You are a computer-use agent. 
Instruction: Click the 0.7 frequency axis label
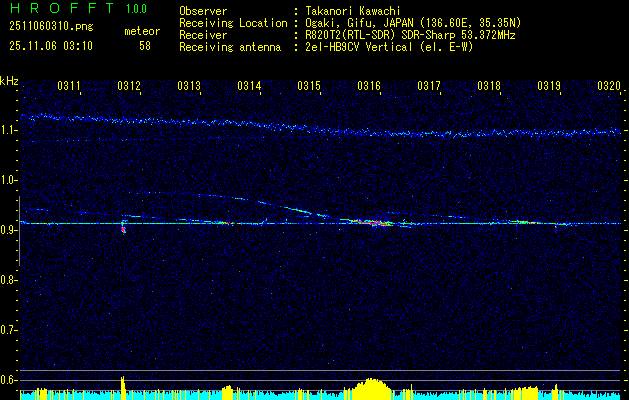coord(9,329)
